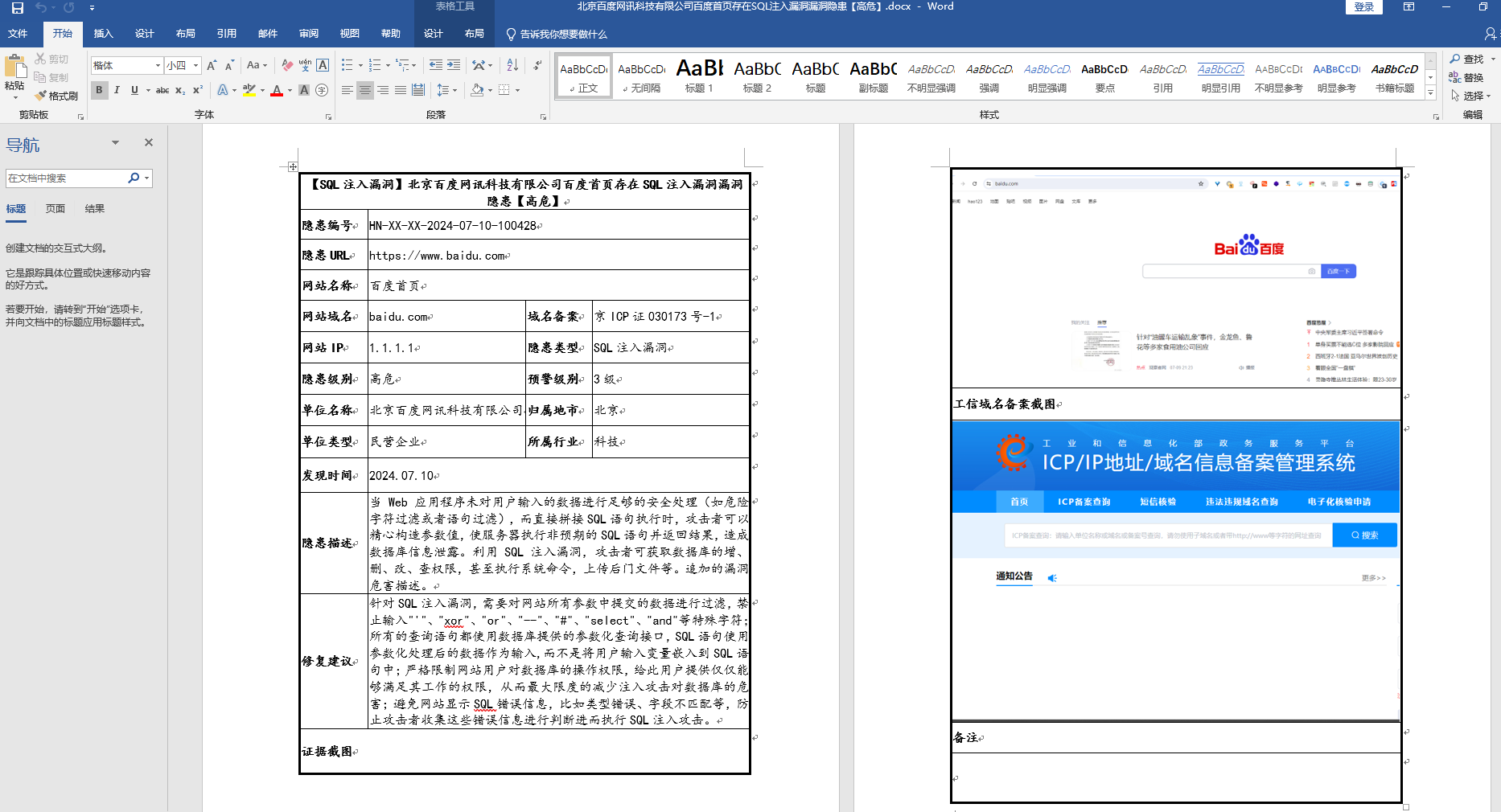Increase font size with the grow font icon

212,65
